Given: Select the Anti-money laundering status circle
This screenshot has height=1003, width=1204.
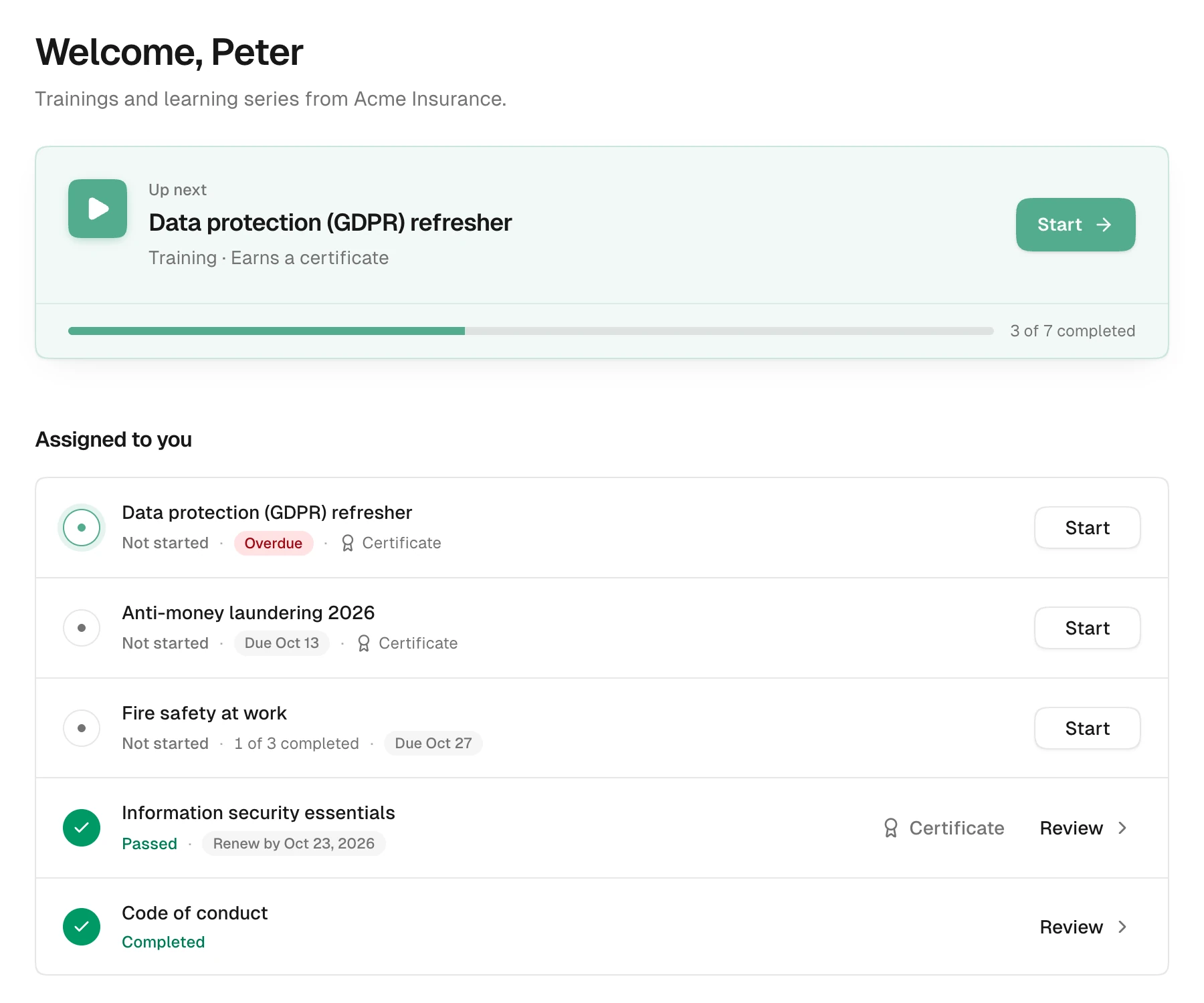Looking at the screenshot, I should (82, 628).
